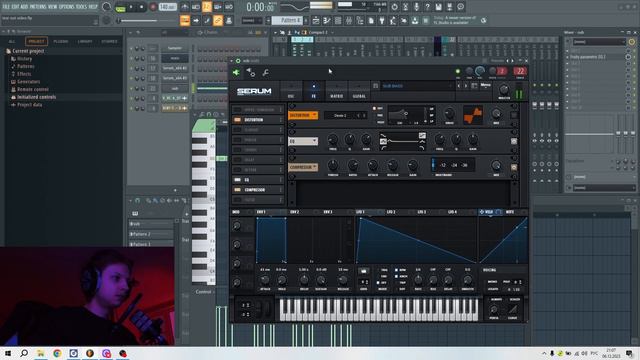Open the Serum Menu dropdown
The width and height of the screenshot is (640, 360).
pos(485,85)
